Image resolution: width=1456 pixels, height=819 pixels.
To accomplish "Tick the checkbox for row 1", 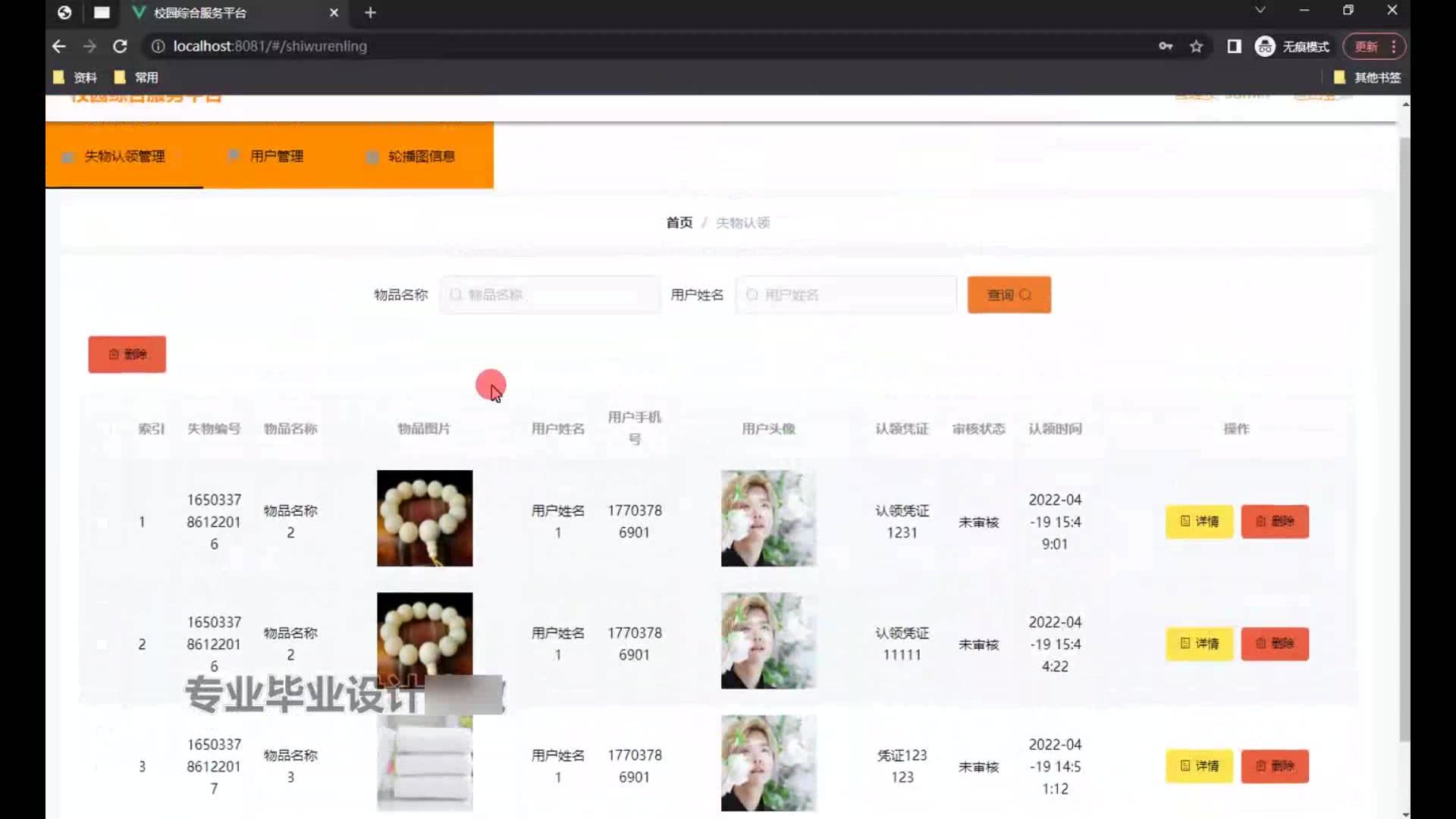I will [x=102, y=522].
